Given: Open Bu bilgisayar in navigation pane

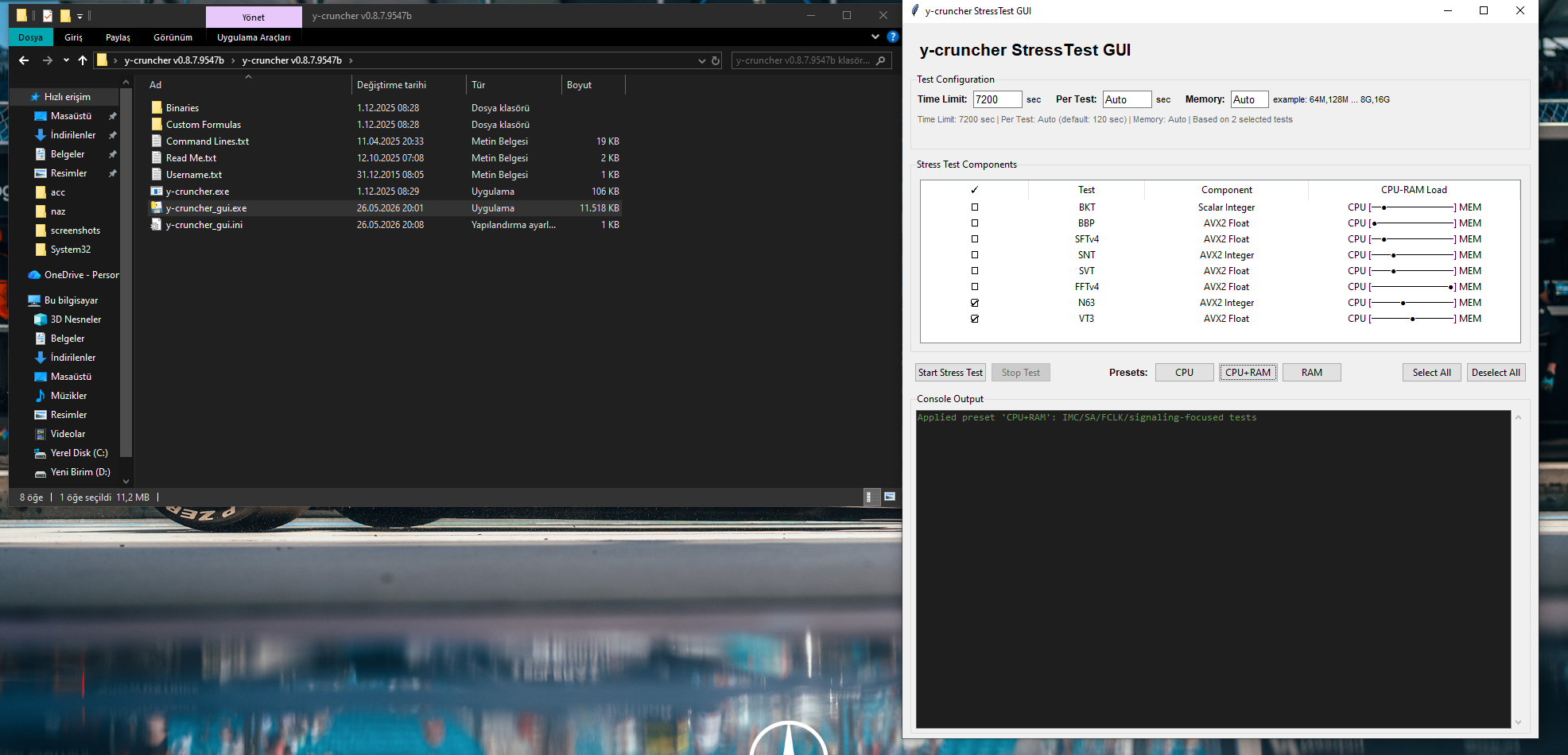Looking at the screenshot, I should point(71,300).
